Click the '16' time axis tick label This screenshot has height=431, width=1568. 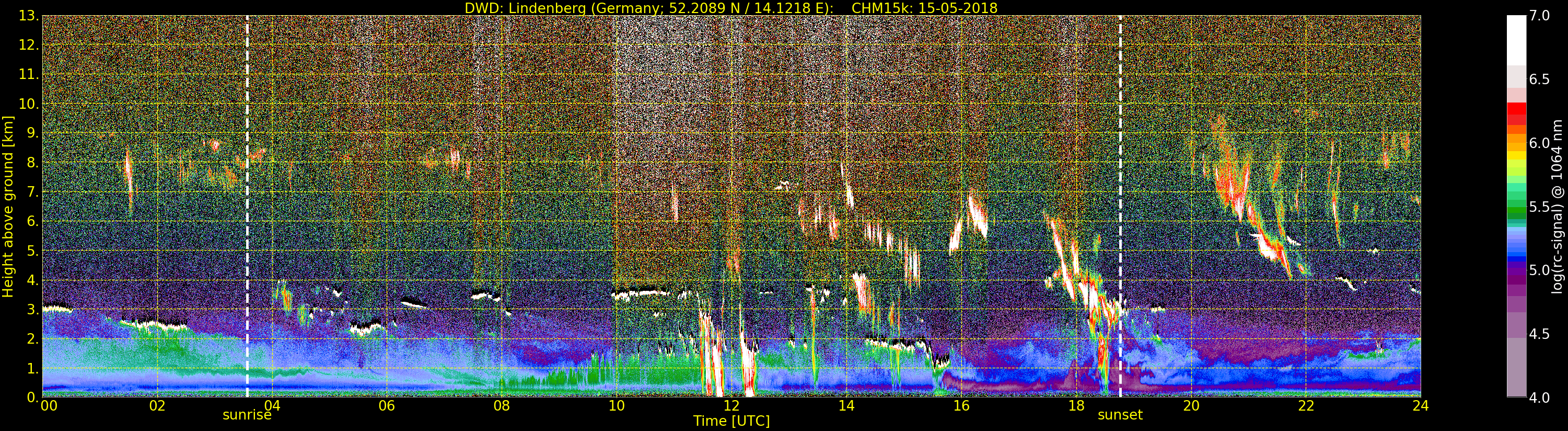pyautogui.click(x=961, y=405)
